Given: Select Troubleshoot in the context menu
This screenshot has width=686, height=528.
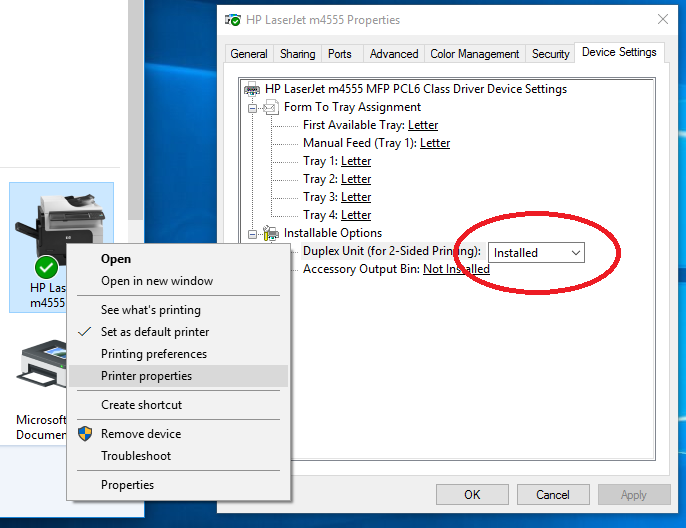Looking at the screenshot, I should [x=136, y=456].
